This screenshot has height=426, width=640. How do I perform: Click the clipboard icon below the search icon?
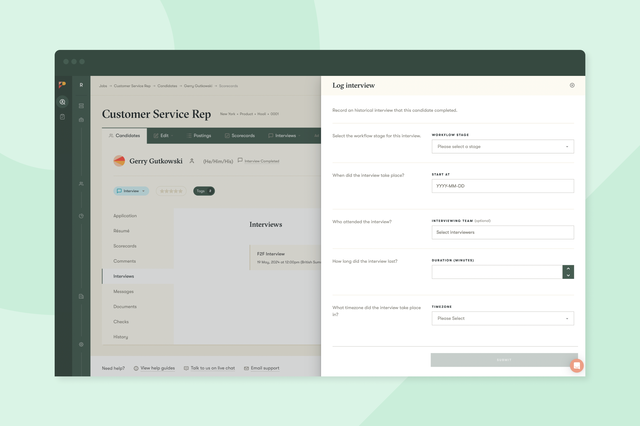point(63,117)
